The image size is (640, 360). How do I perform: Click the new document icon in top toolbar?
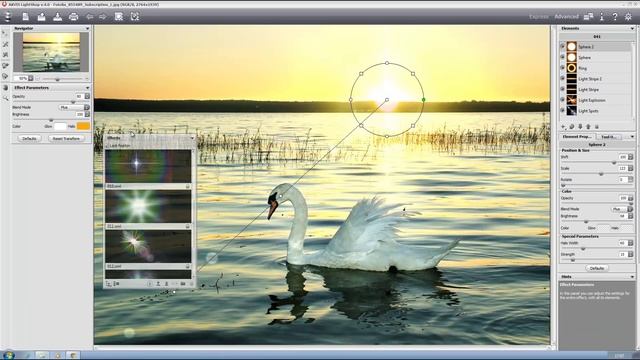[x=25, y=16]
